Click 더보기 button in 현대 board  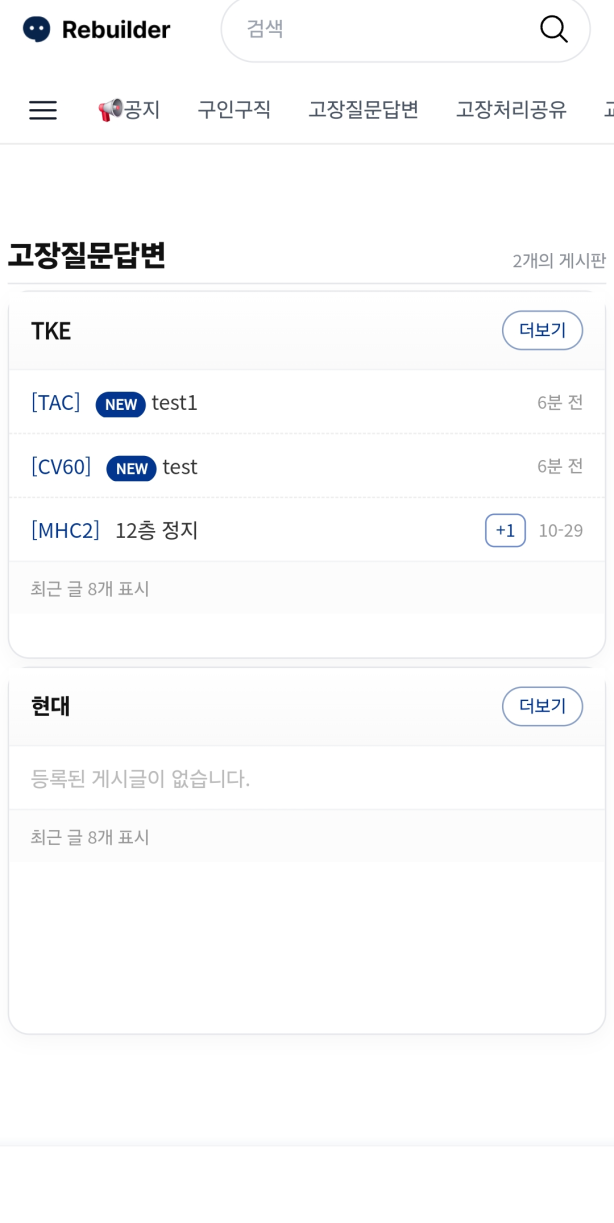click(542, 706)
